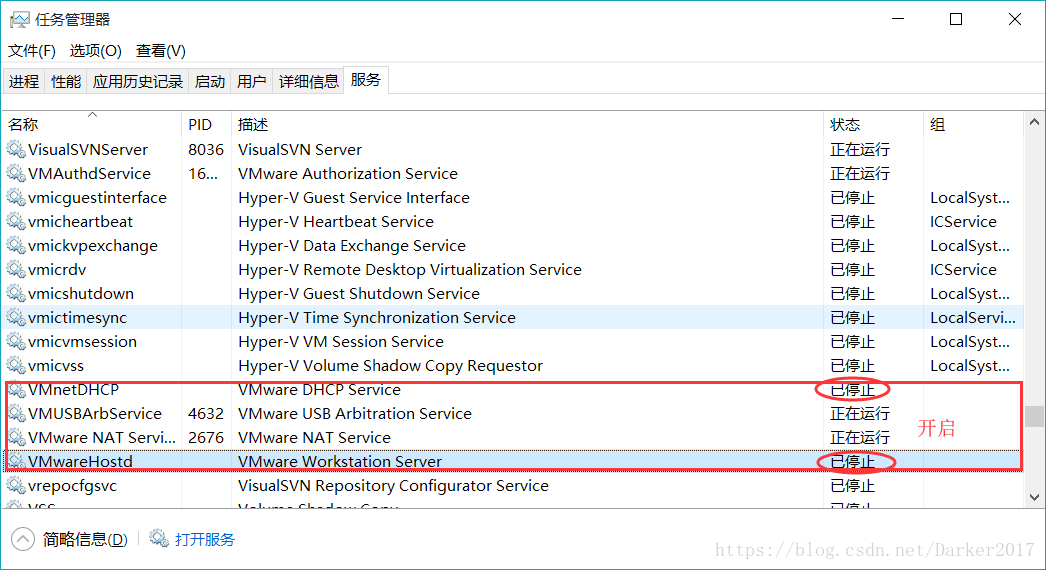Open the 选项(O) menu
Image resolution: width=1046 pixels, height=570 pixels.
click(x=95, y=51)
